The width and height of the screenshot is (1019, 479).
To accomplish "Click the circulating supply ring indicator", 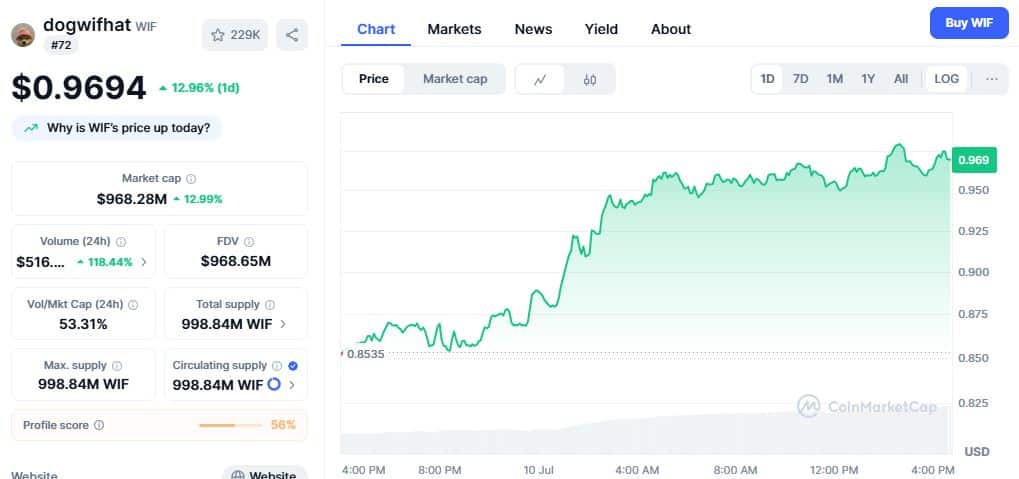I will 274,384.
